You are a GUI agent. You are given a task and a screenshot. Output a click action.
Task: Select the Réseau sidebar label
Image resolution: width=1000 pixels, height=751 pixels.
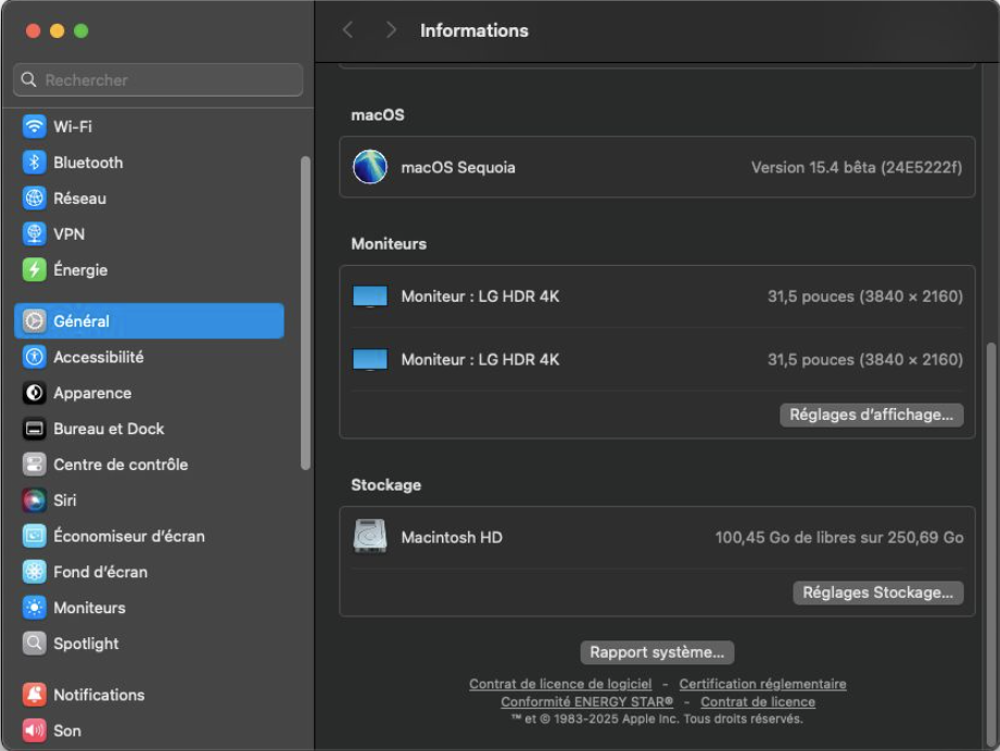80,198
